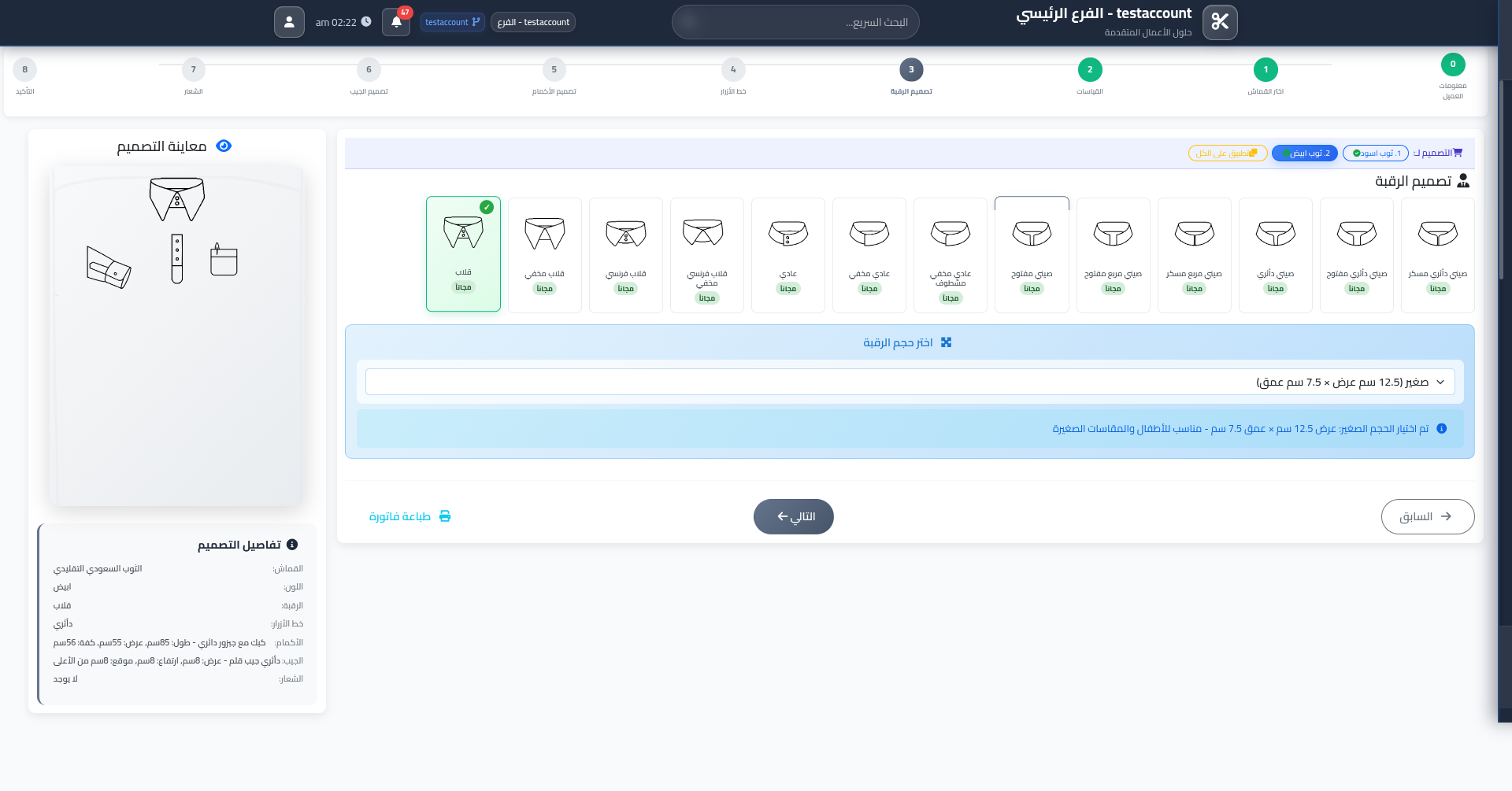Click the scissors logo icon in header
Image resolution: width=1512 pixels, height=791 pixels.
click(x=1220, y=22)
